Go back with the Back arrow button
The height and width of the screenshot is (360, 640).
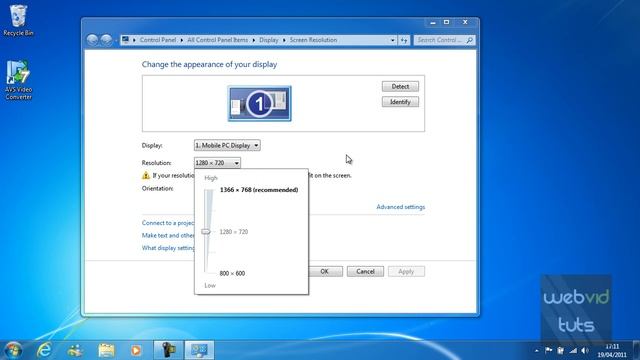(92, 40)
